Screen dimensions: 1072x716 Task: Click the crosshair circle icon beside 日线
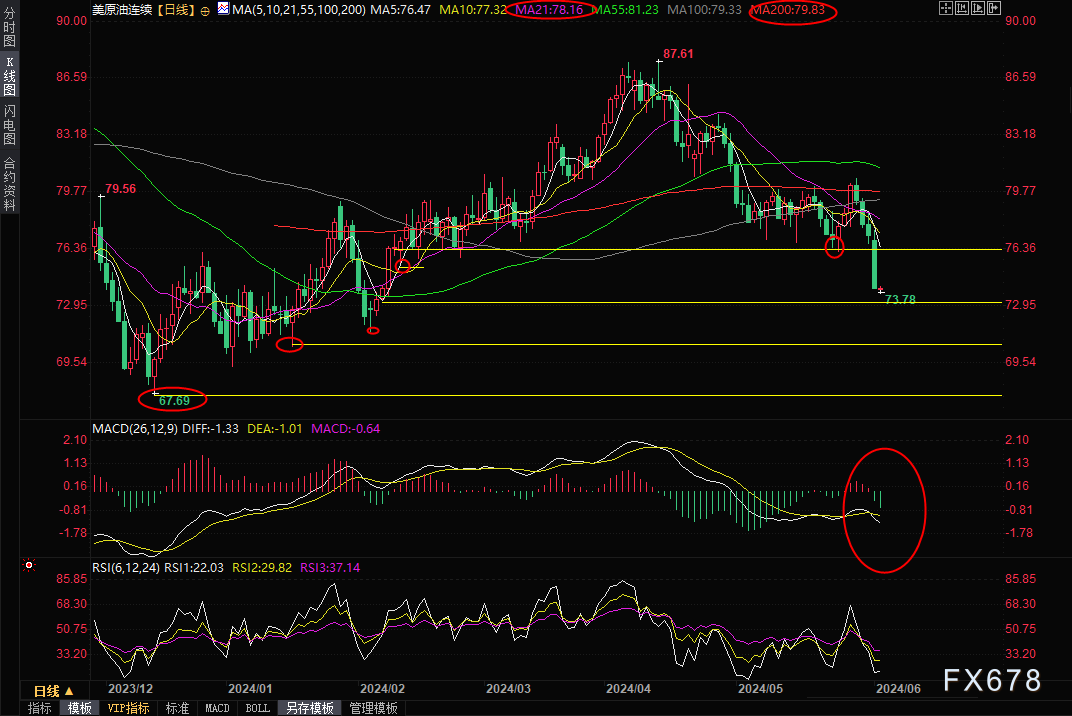[205, 10]
